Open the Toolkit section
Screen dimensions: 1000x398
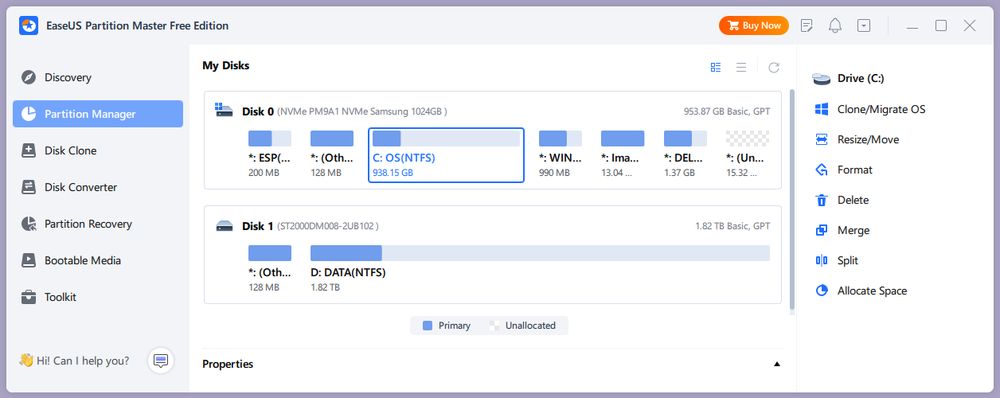pyautogui.click(x=98, y=297)
